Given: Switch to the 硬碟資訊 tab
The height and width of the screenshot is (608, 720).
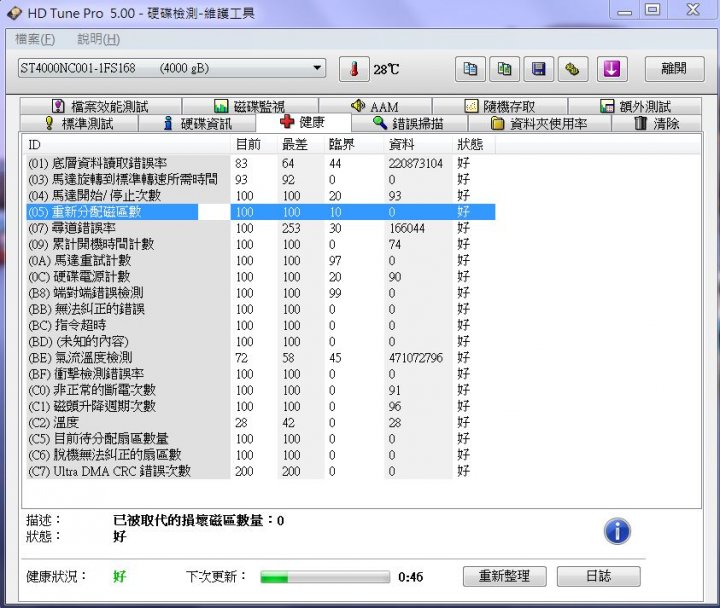Looking at the screenshot, I should (197, 123).
